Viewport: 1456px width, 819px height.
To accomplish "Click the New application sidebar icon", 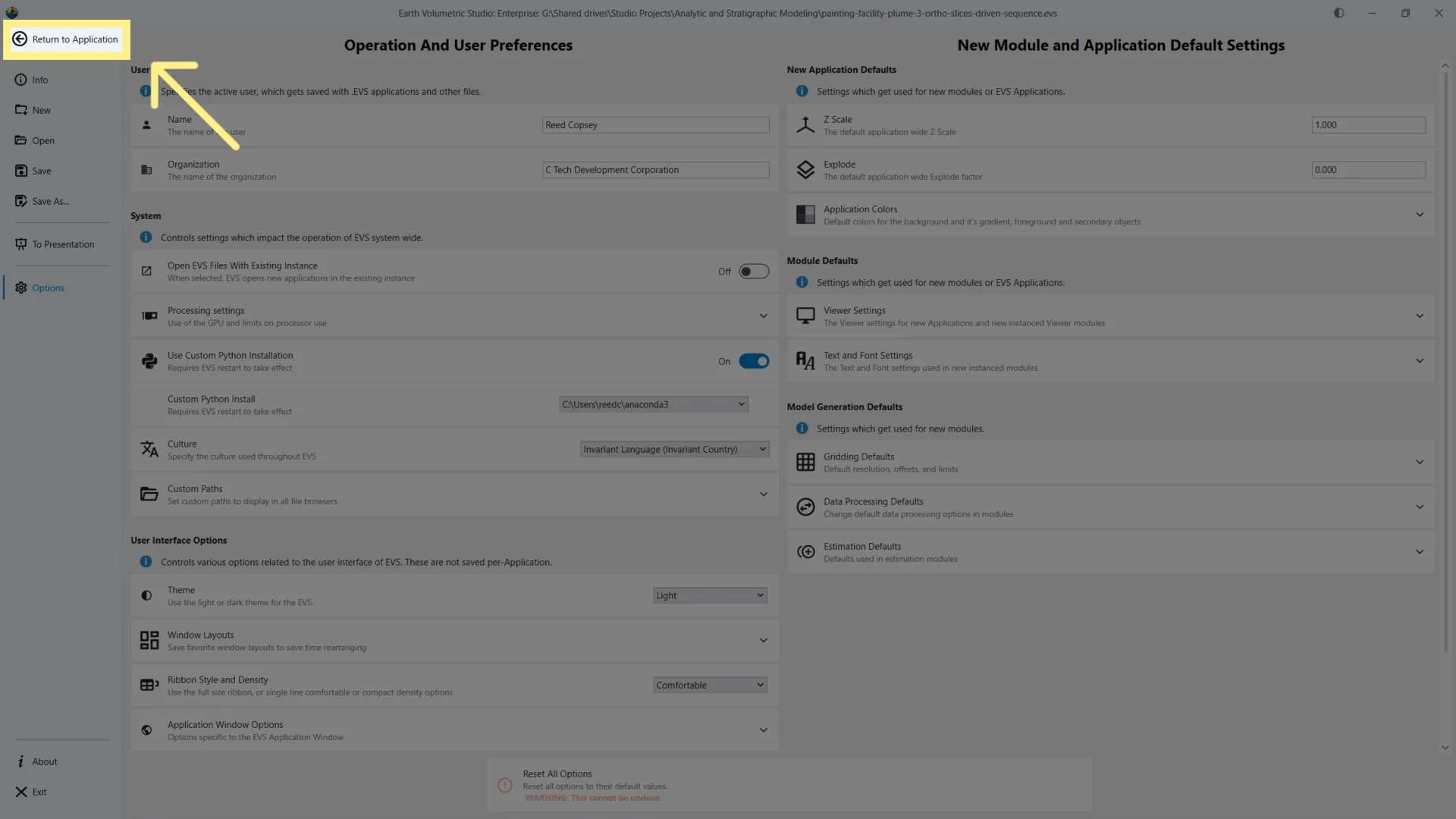I will point(21,110).
